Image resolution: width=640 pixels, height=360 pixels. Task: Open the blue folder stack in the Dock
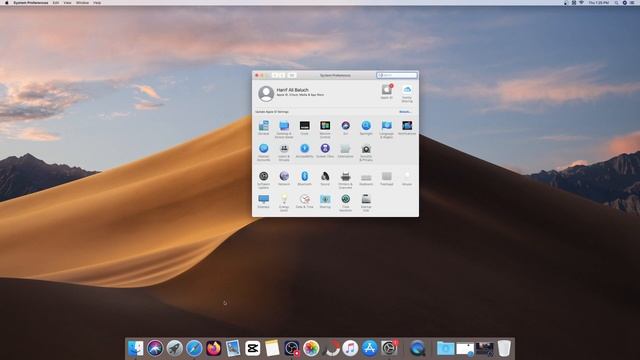(445, 348)
